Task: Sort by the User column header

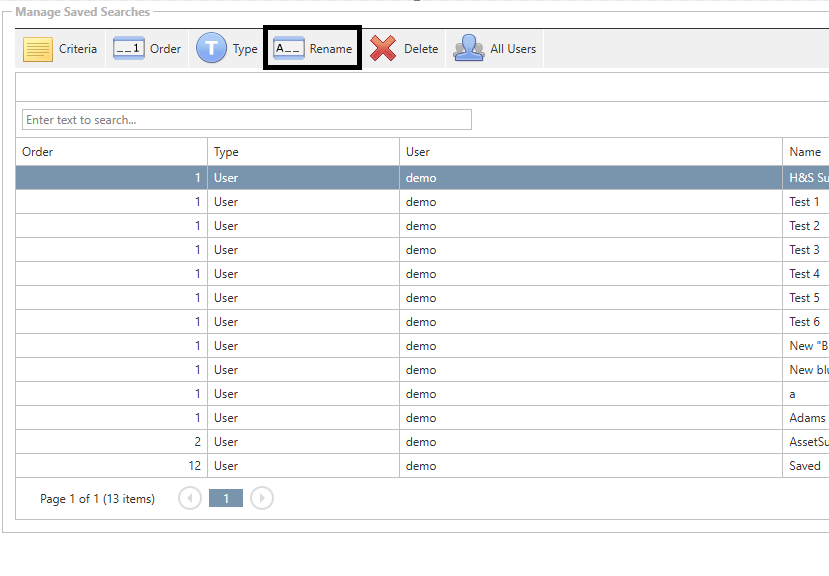Action: pyautogui.click(x=590, y=152)
